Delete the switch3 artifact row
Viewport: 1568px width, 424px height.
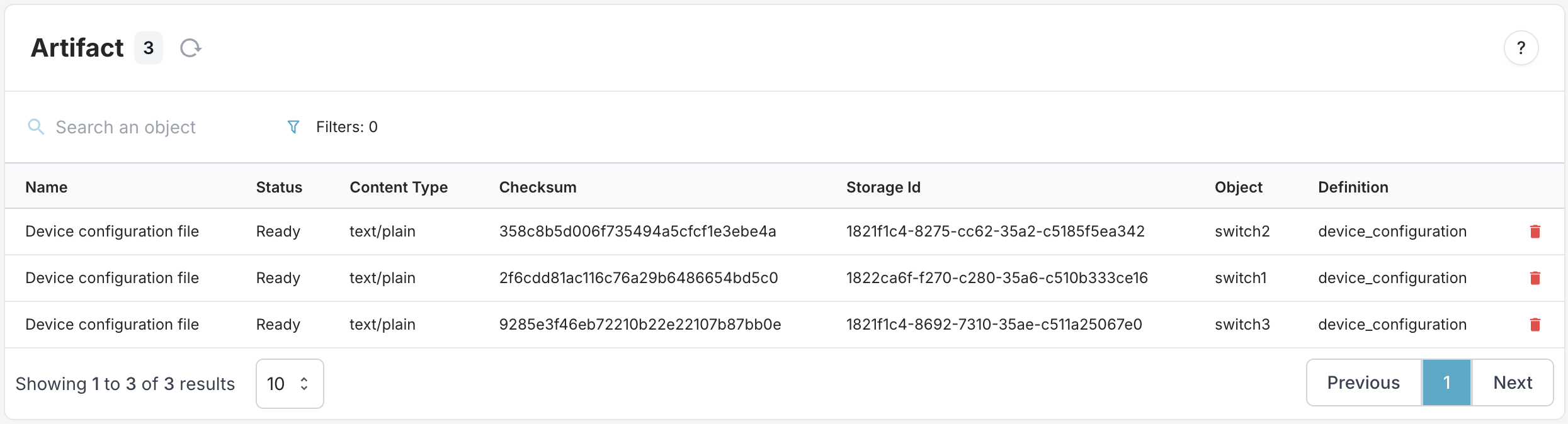point(1535,325)
